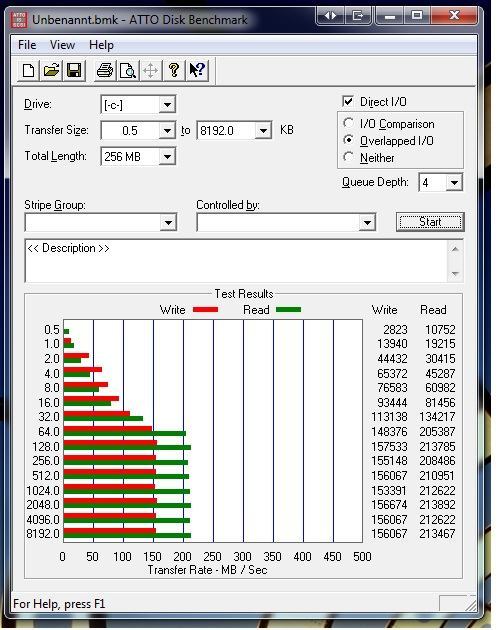Click the write value 44432
This screenshot has width=500, height=630.
click(x=392, y=358)
